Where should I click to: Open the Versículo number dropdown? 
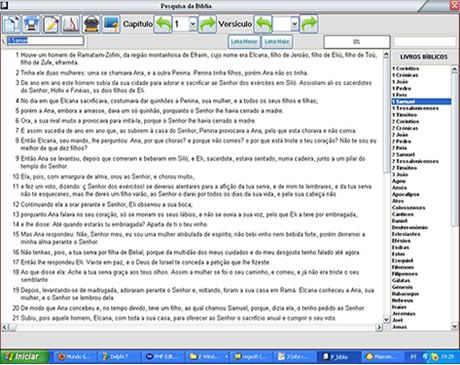(x=295, y=24)
